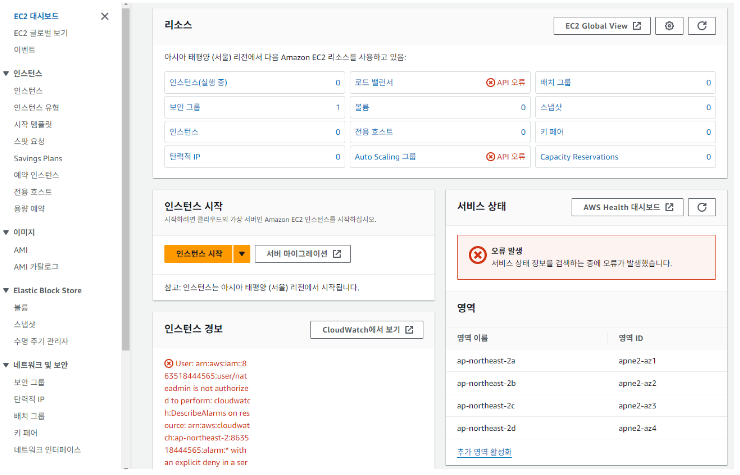740x475 pixels.
Task: Open 네트워크 인터페이스 in sidebar
Action: point(47,450)
